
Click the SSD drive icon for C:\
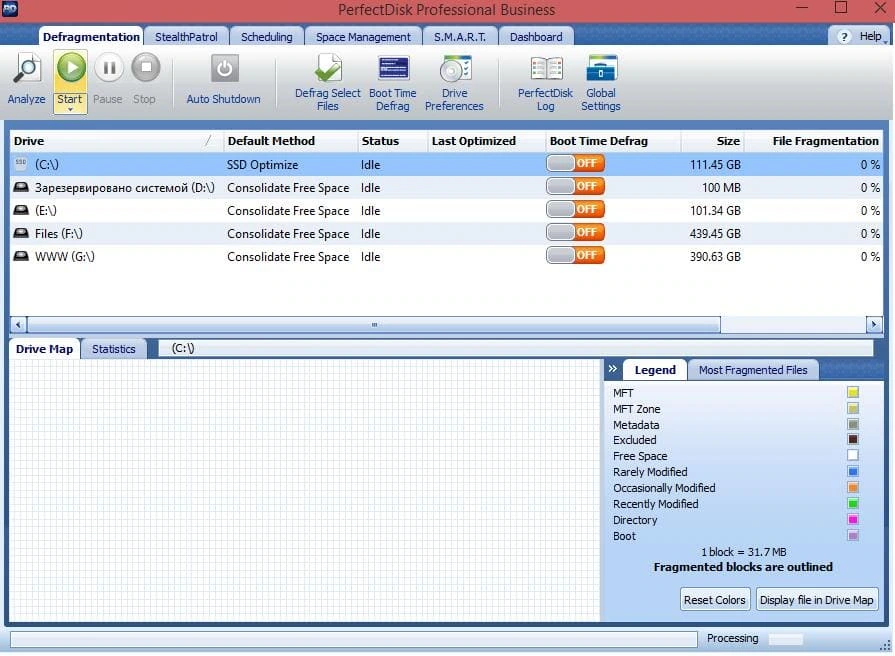click(x=21, y=164)
